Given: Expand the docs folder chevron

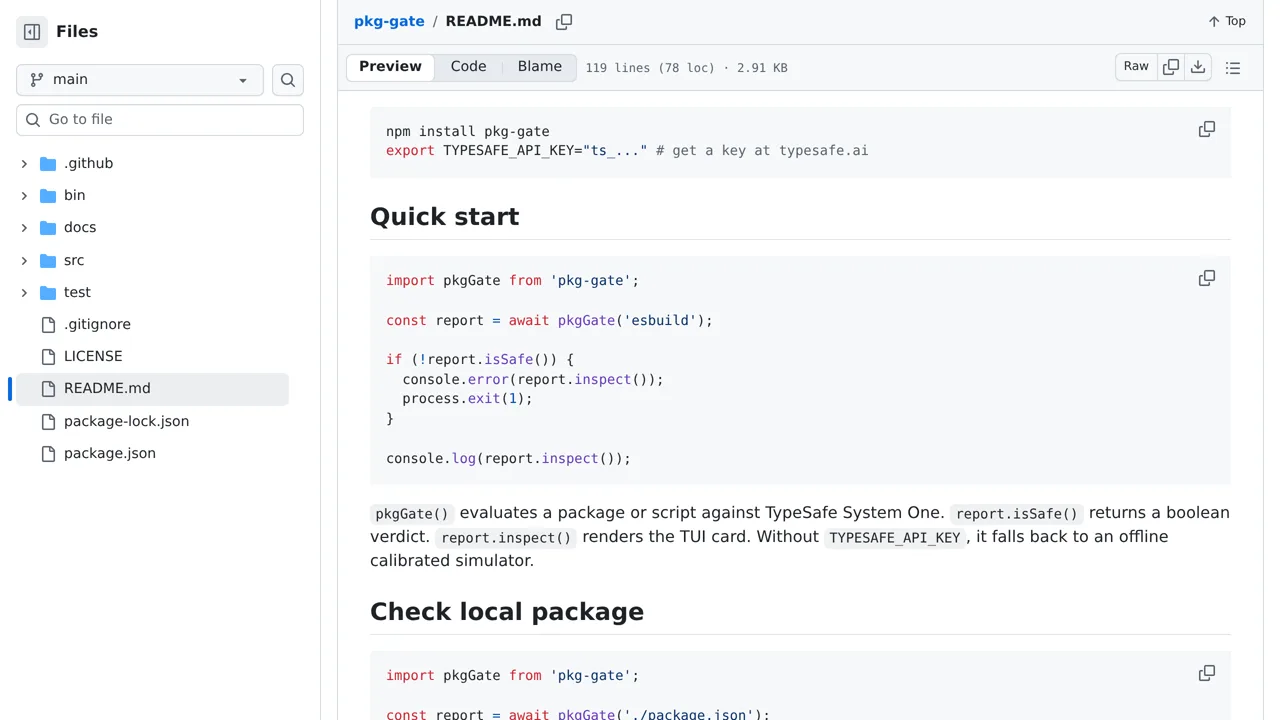Looking at the screenshot, I should click(24, 228).
